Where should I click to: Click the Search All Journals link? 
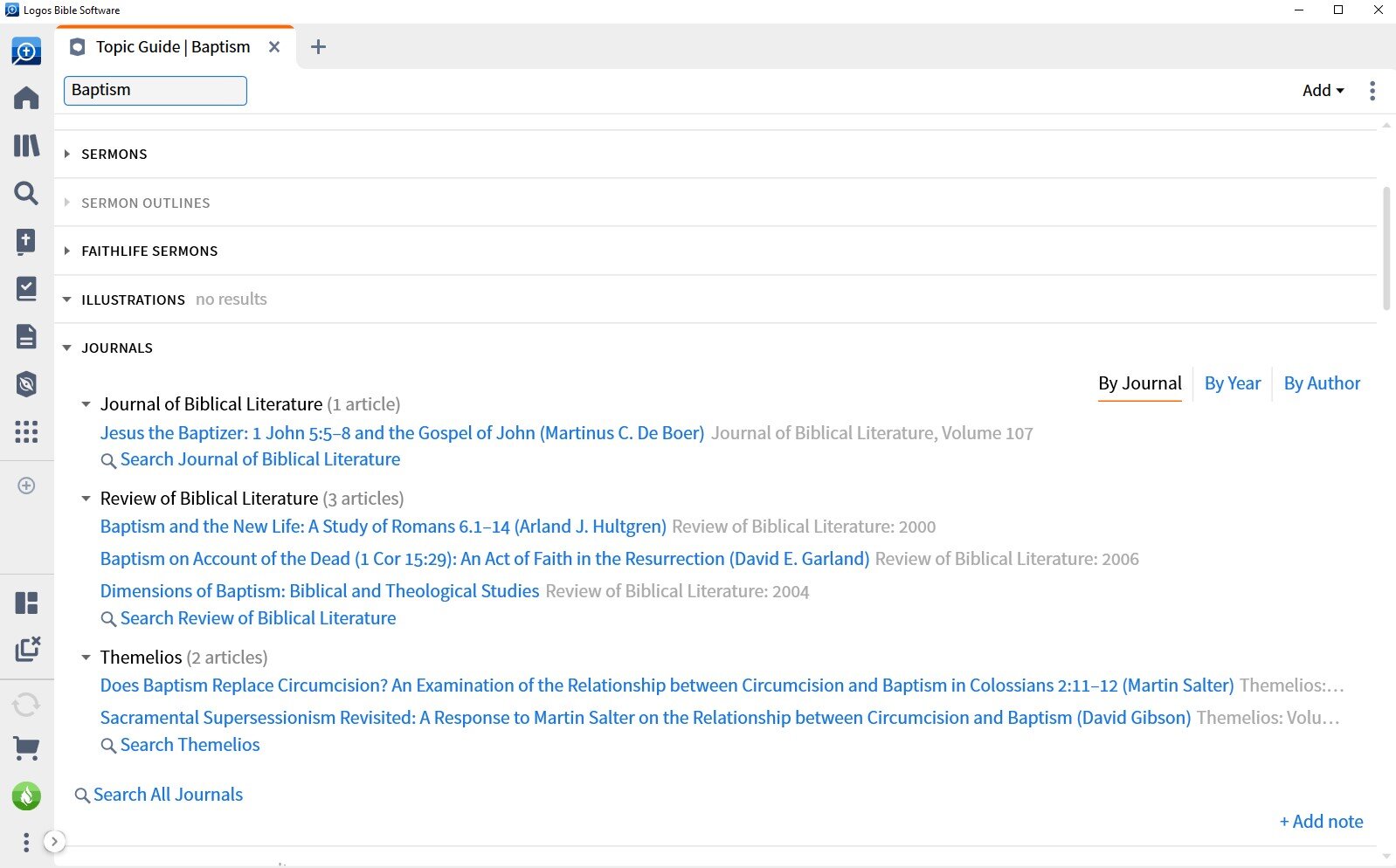coord(168,795)
